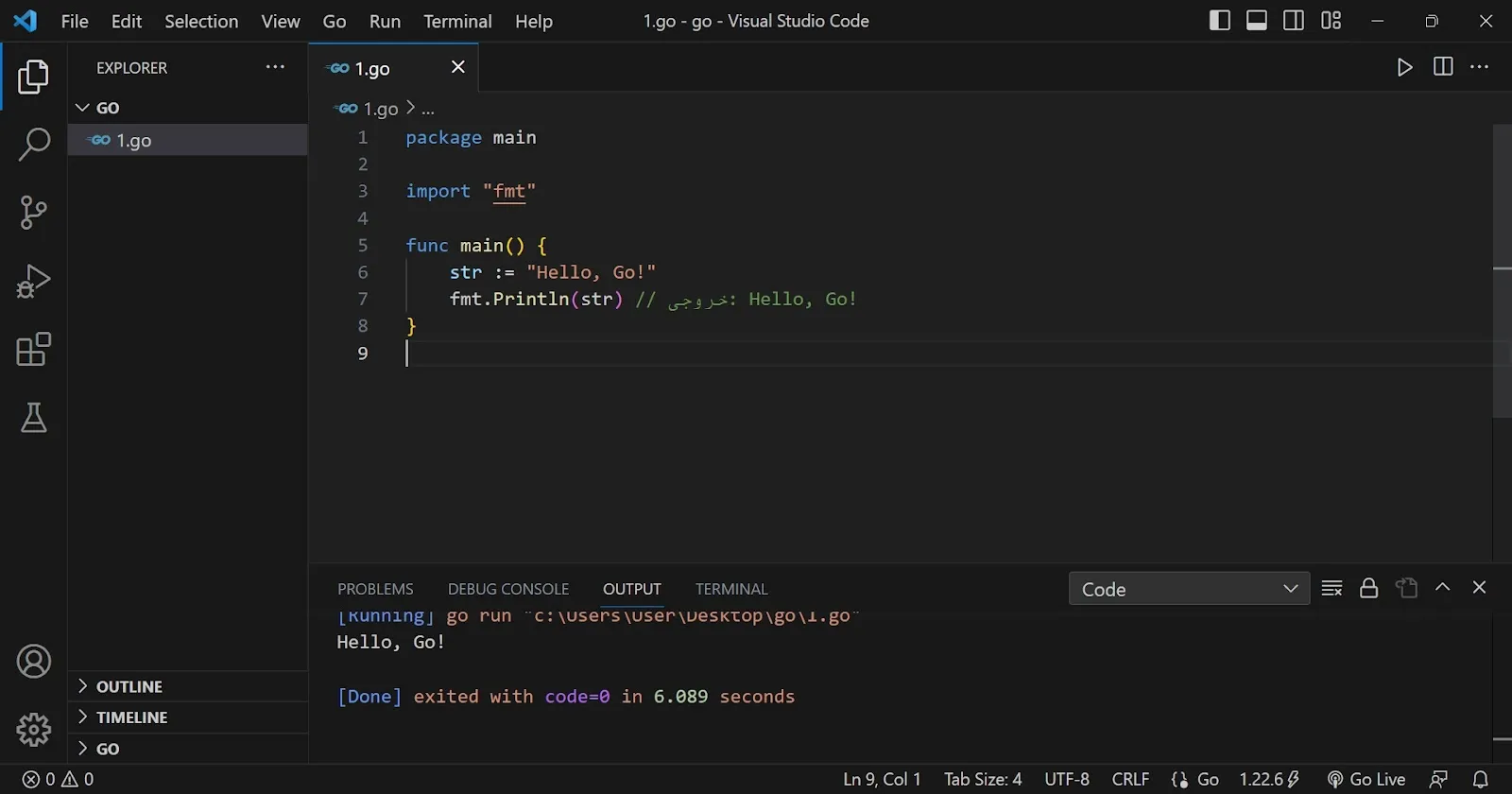Screen dimensions: 1512x794
Task: Open Customize Layout icon in title bar
Action: 1331,20
